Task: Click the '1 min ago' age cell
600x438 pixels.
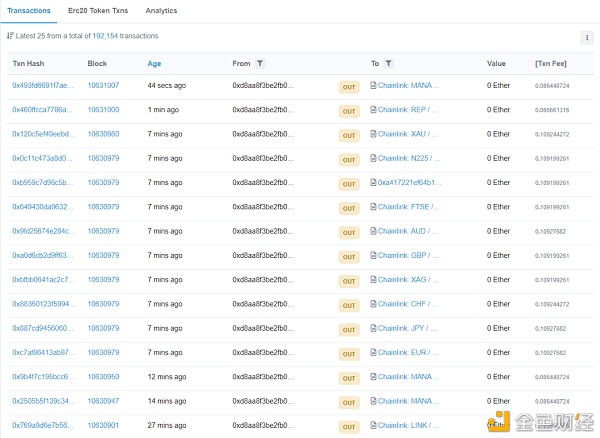Action: click(163, 110)
